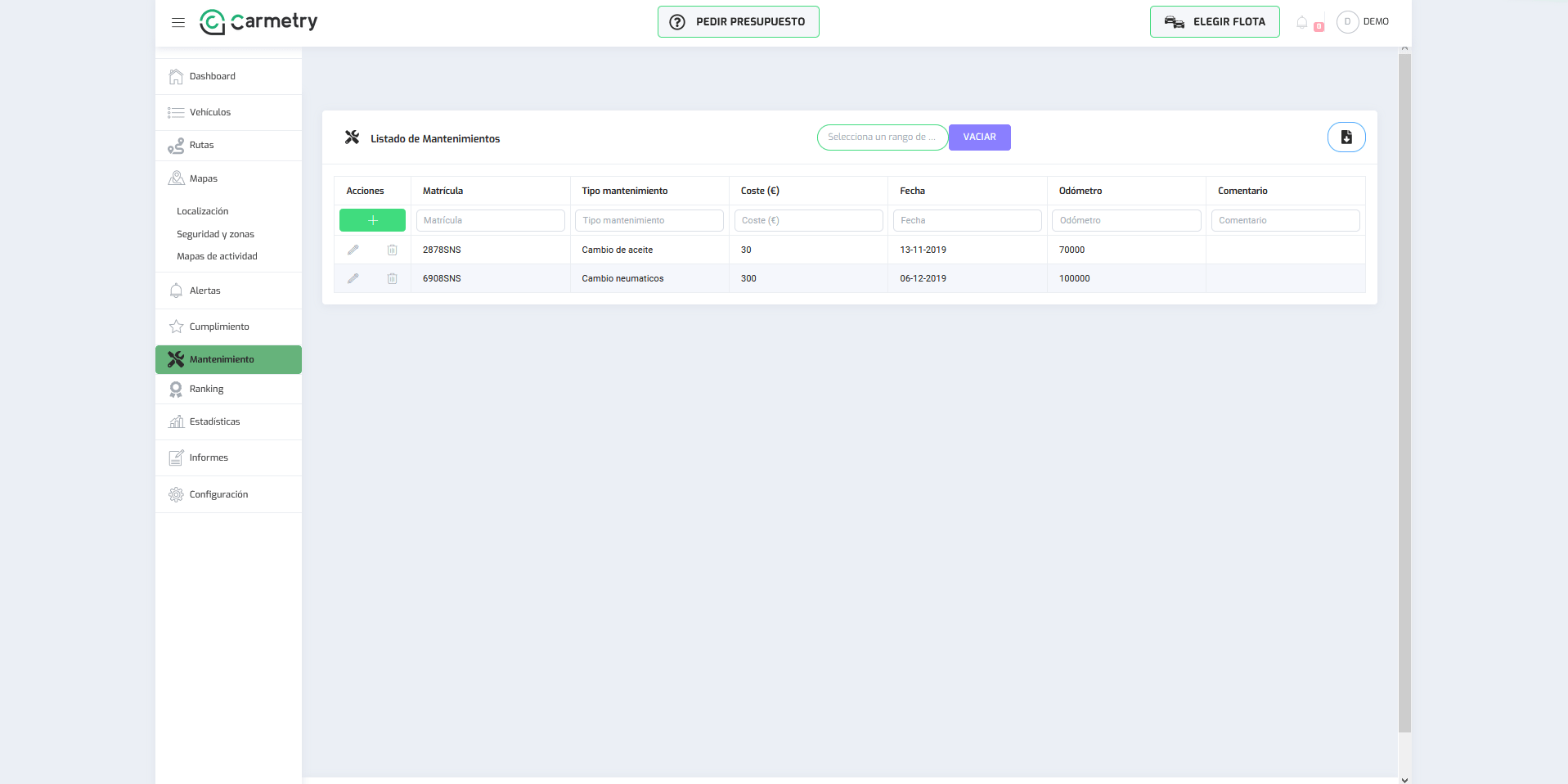The image size is (1568, 784).
Task: Click the 100000 odometer cell
Action: click(1126, 278)
